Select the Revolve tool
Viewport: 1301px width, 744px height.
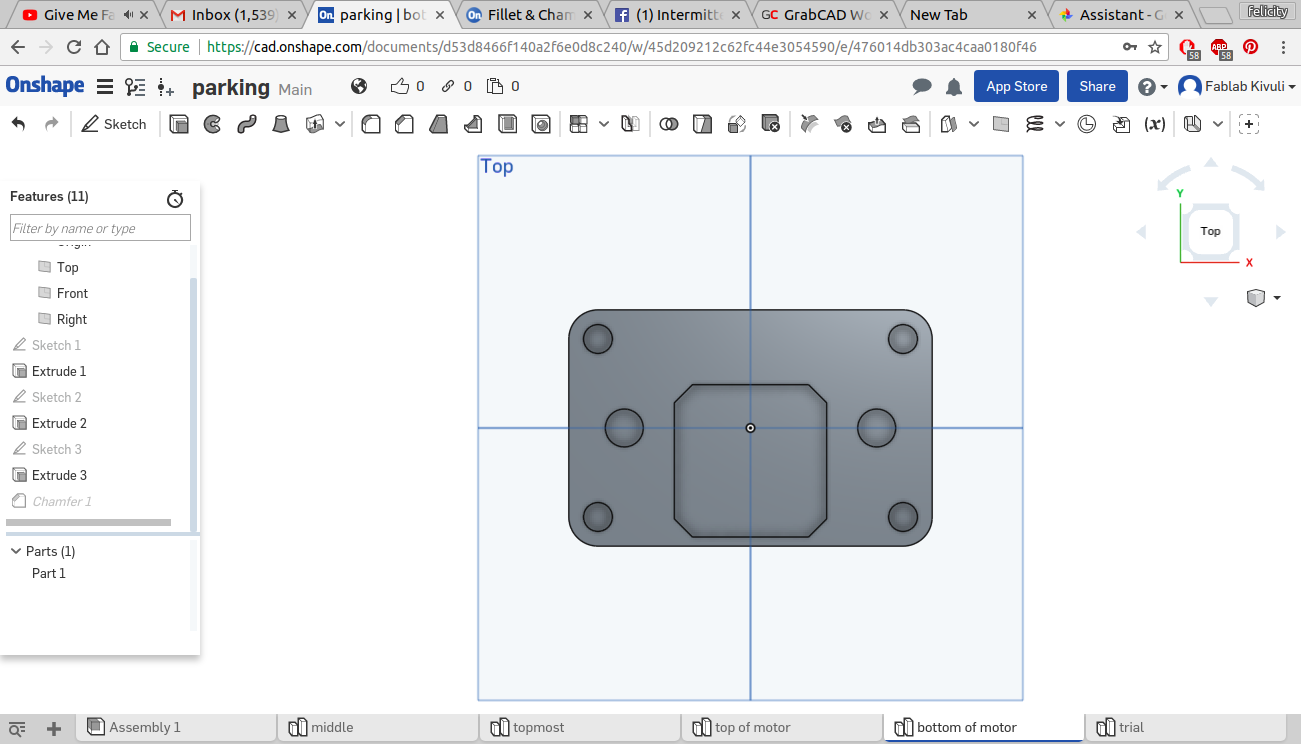coord(212,124)
